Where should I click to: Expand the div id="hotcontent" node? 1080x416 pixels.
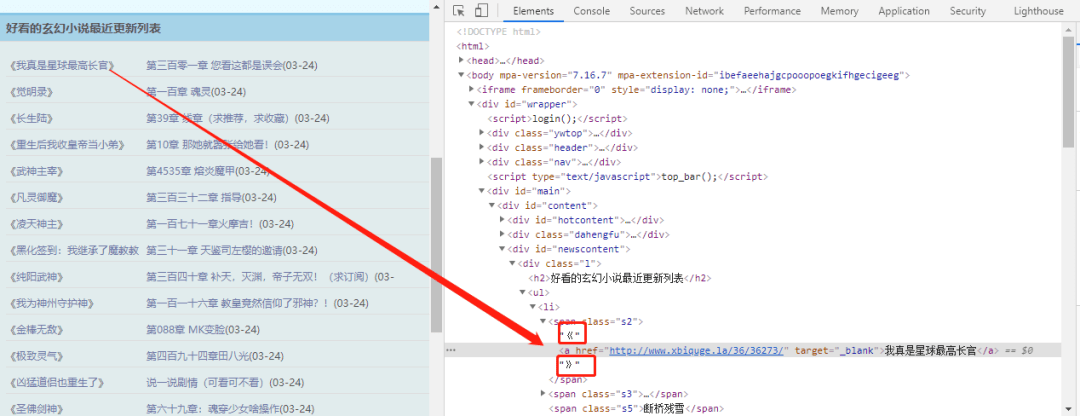[x=502, y=220]
